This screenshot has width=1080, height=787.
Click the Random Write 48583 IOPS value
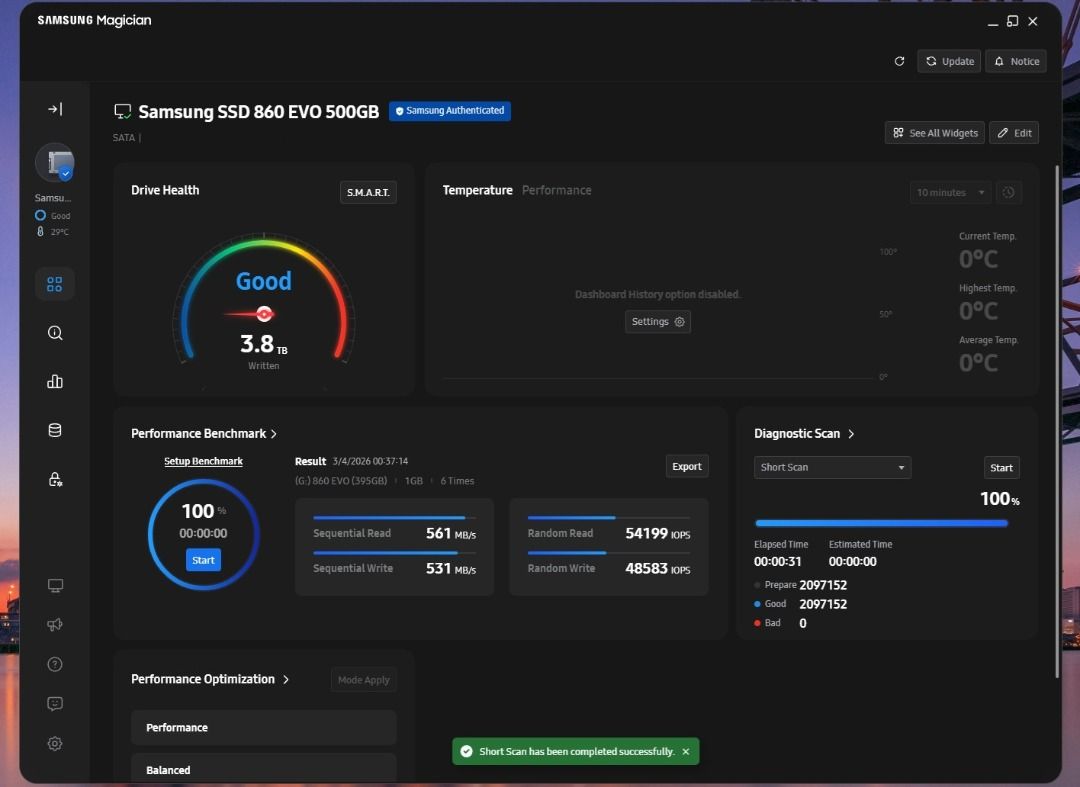click(658, 569)
